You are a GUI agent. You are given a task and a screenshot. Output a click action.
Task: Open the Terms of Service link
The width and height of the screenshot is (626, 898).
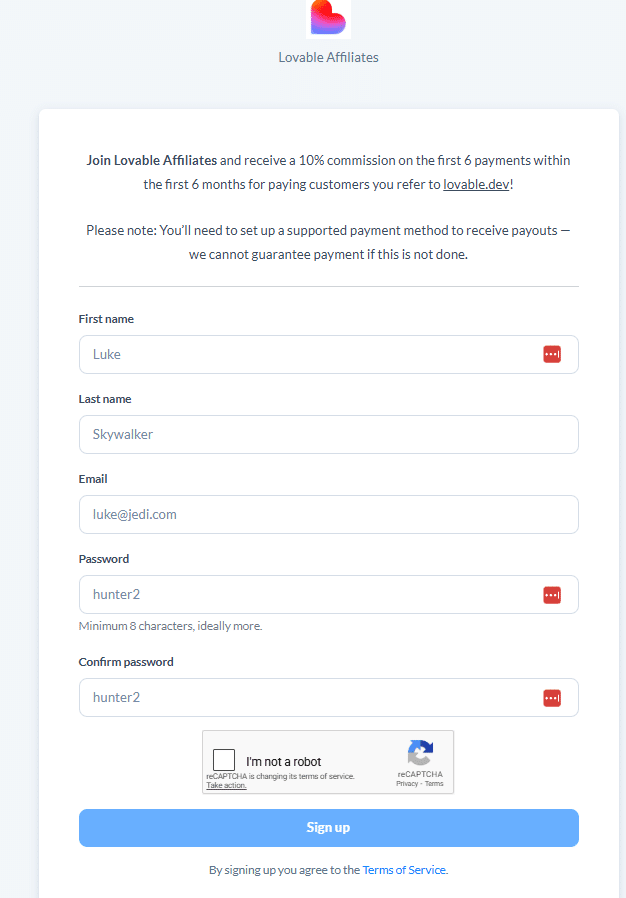pyautogui.click(x=404, y=870)
